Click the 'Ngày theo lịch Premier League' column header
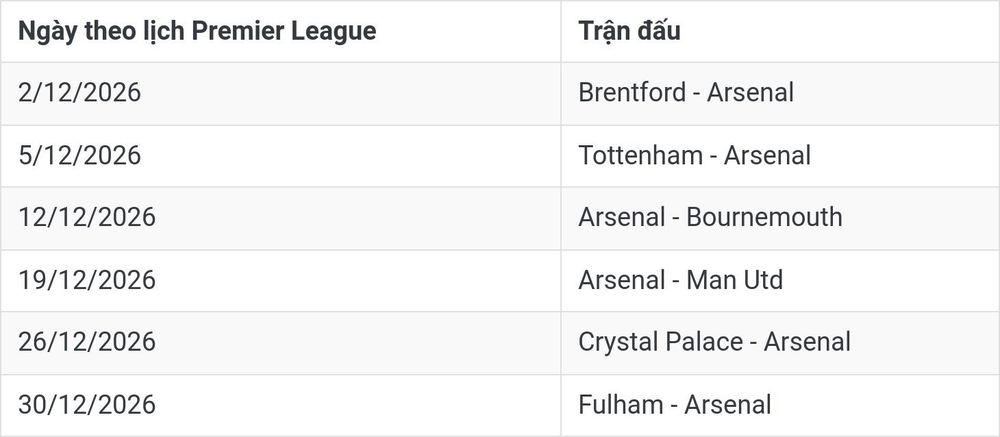 tap(281, 31)
